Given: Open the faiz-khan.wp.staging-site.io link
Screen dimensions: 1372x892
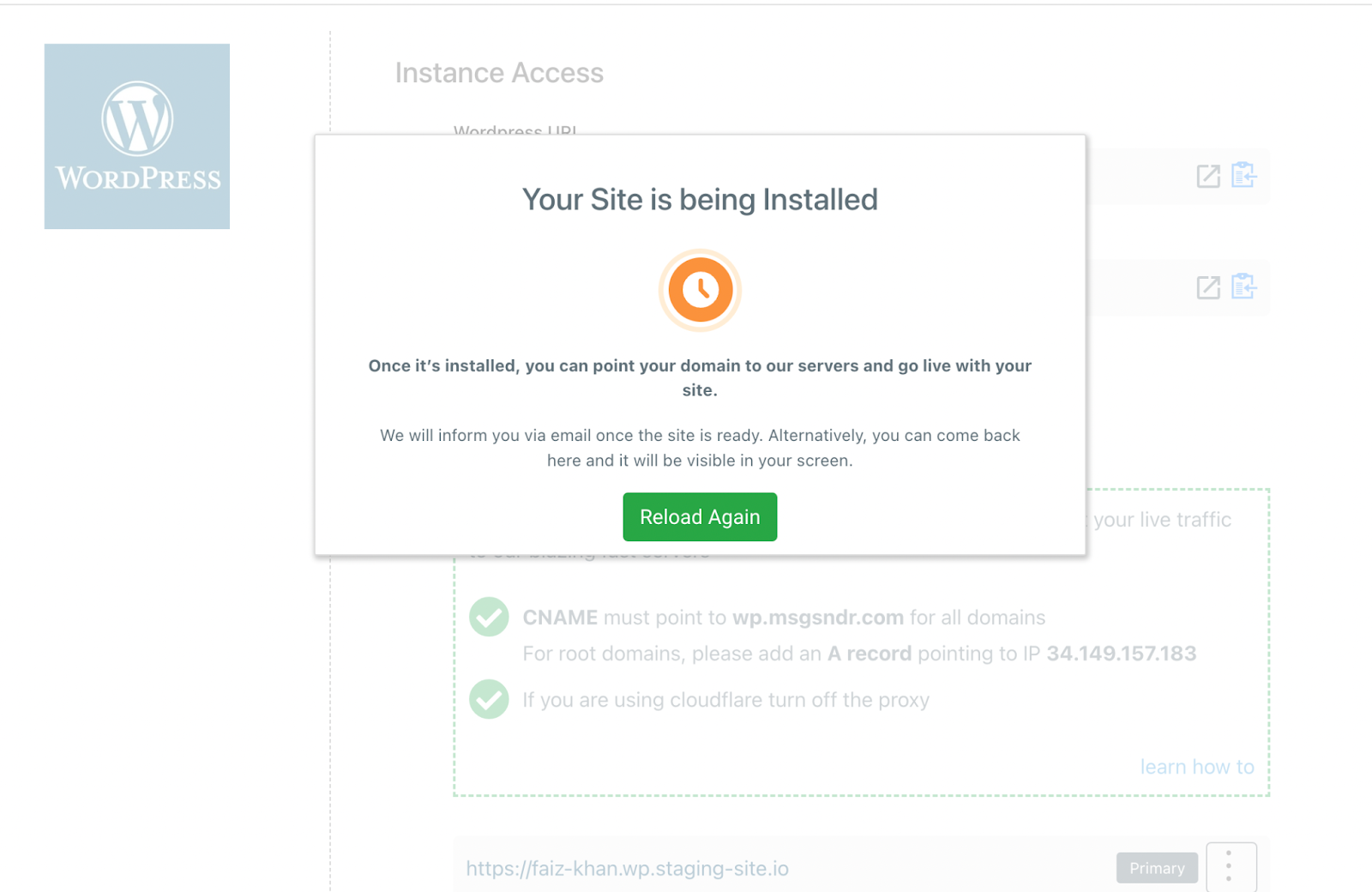Looking at the screenshot, I should pyautogui.click(x=627, y=868).
